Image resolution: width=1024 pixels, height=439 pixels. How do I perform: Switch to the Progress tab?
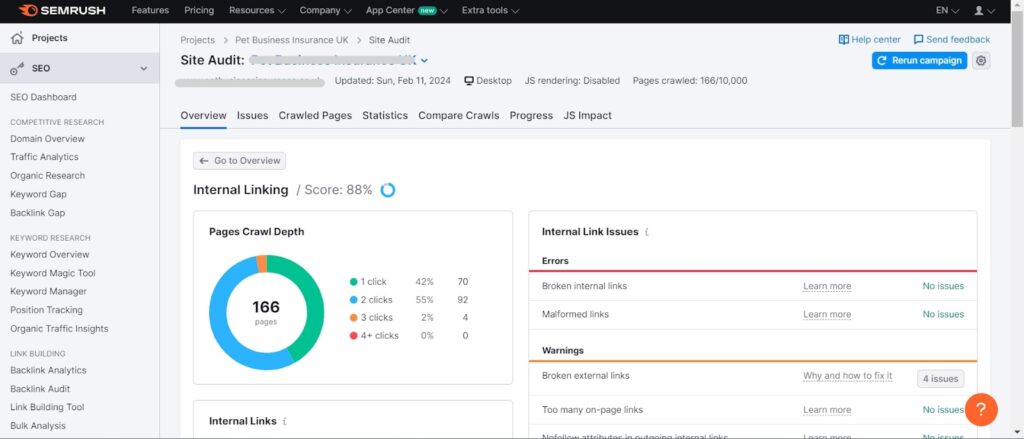532,116
